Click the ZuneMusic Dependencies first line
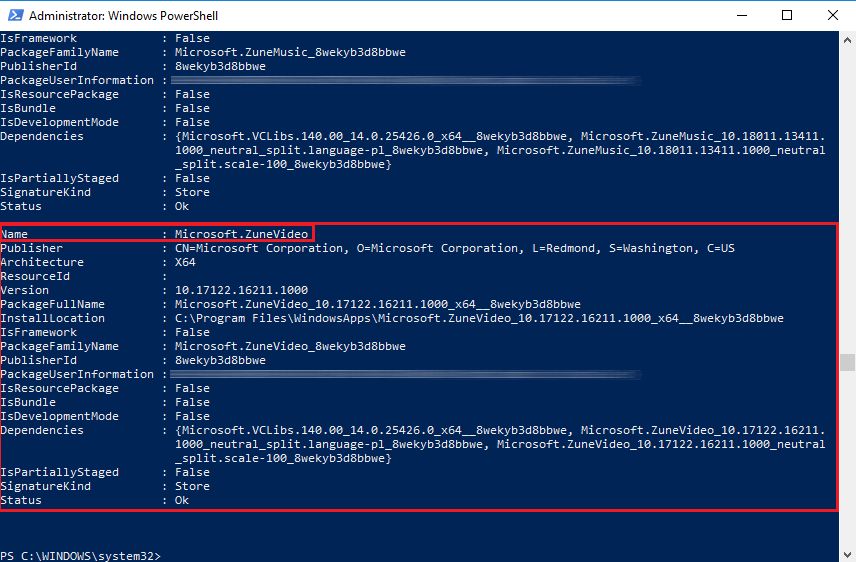 click(500, 136)
